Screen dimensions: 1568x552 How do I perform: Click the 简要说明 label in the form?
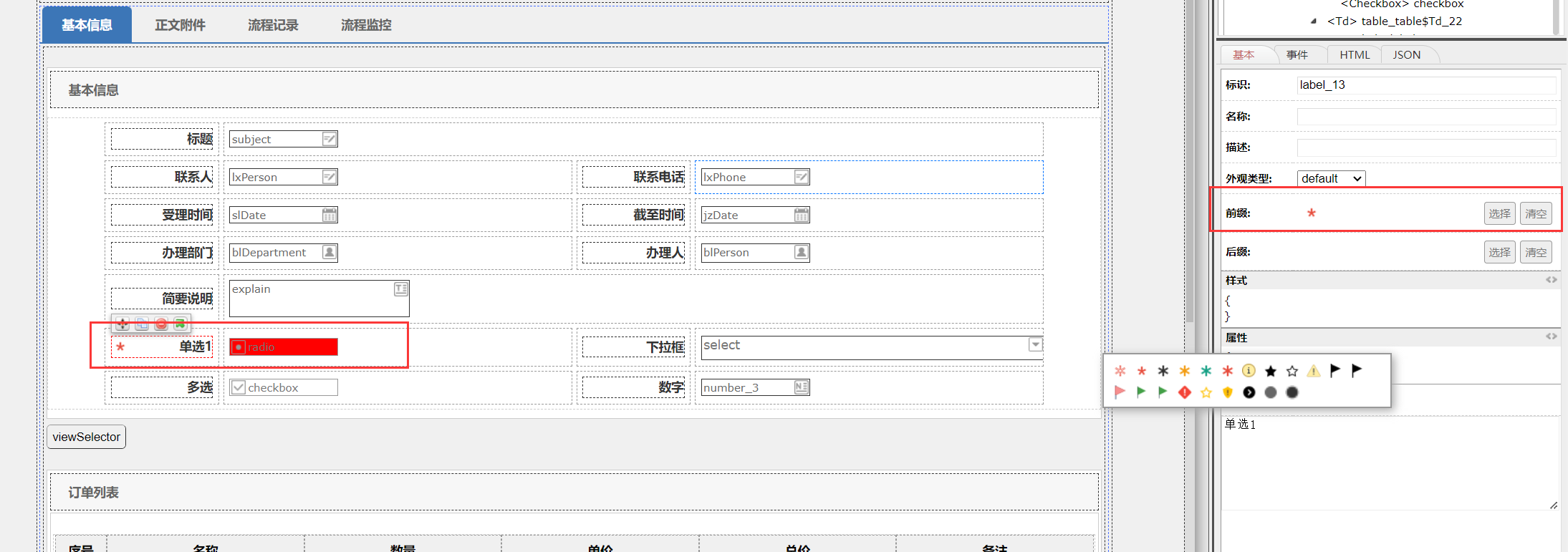pos(187,299)
